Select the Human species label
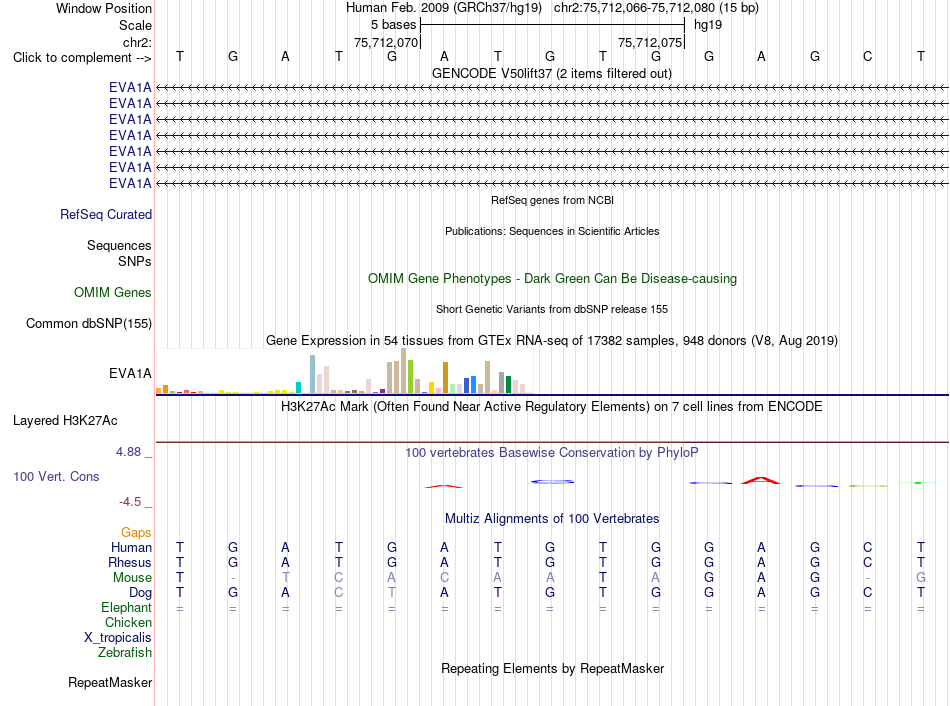The image size is (950, 706). click(x=131, y=547)
